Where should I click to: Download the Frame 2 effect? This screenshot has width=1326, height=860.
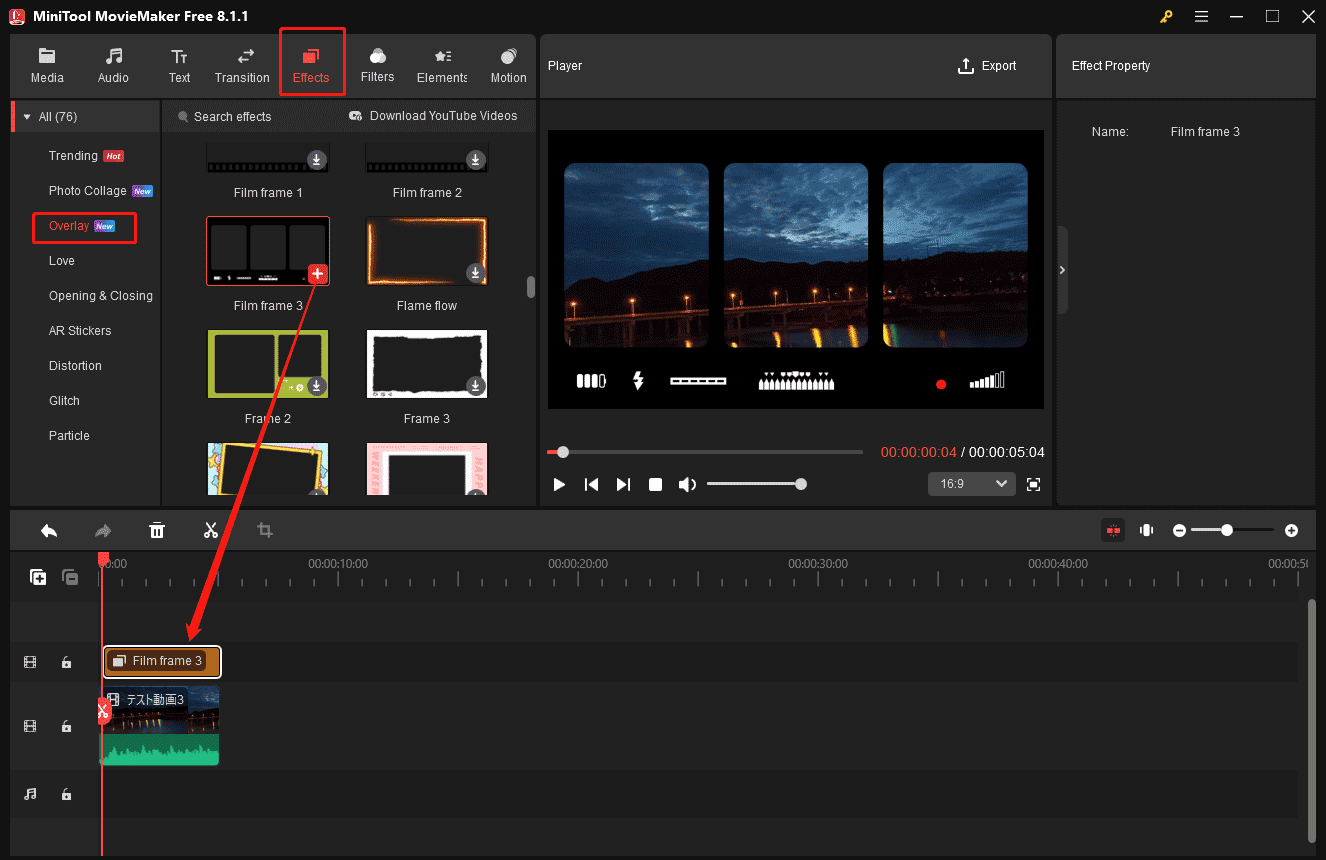(316, 386)
